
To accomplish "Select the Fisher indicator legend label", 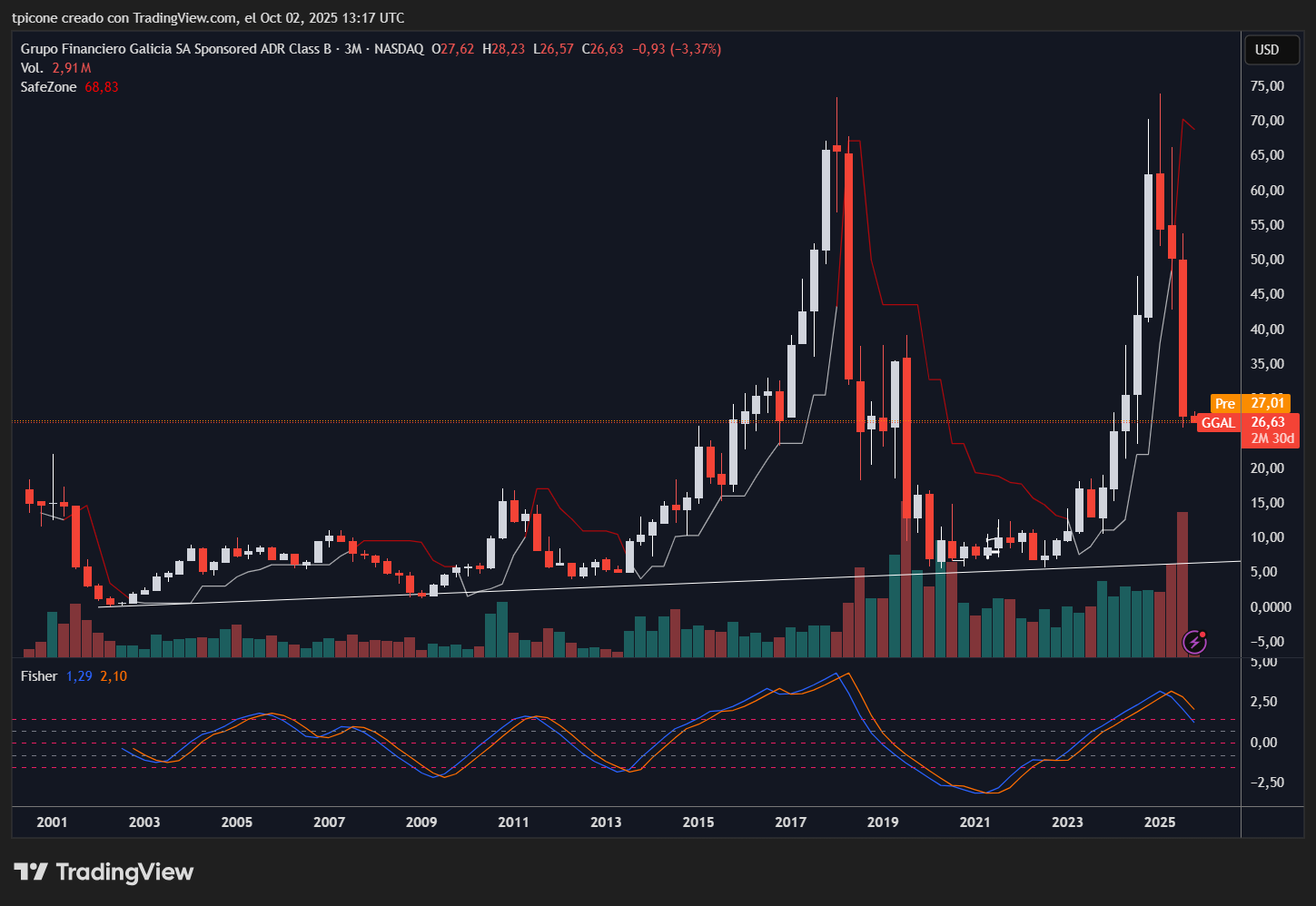I will coord(39,676).
